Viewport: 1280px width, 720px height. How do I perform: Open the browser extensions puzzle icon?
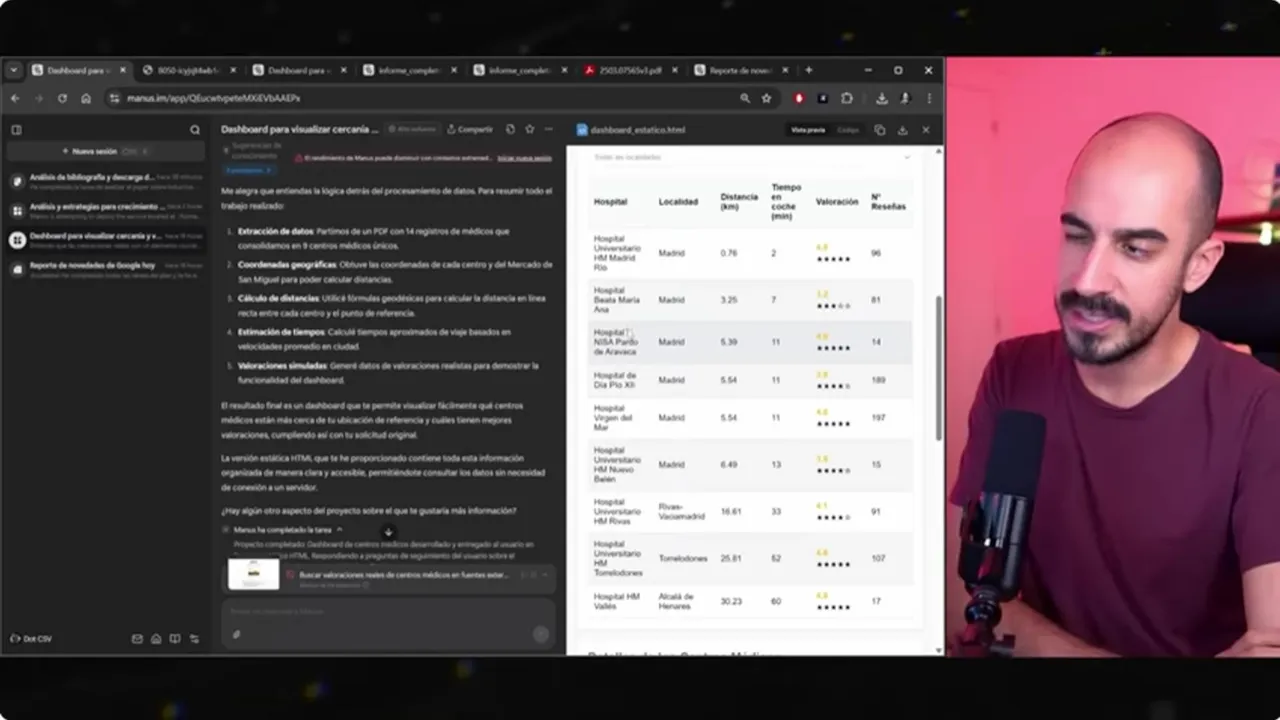tap(847, 98)
